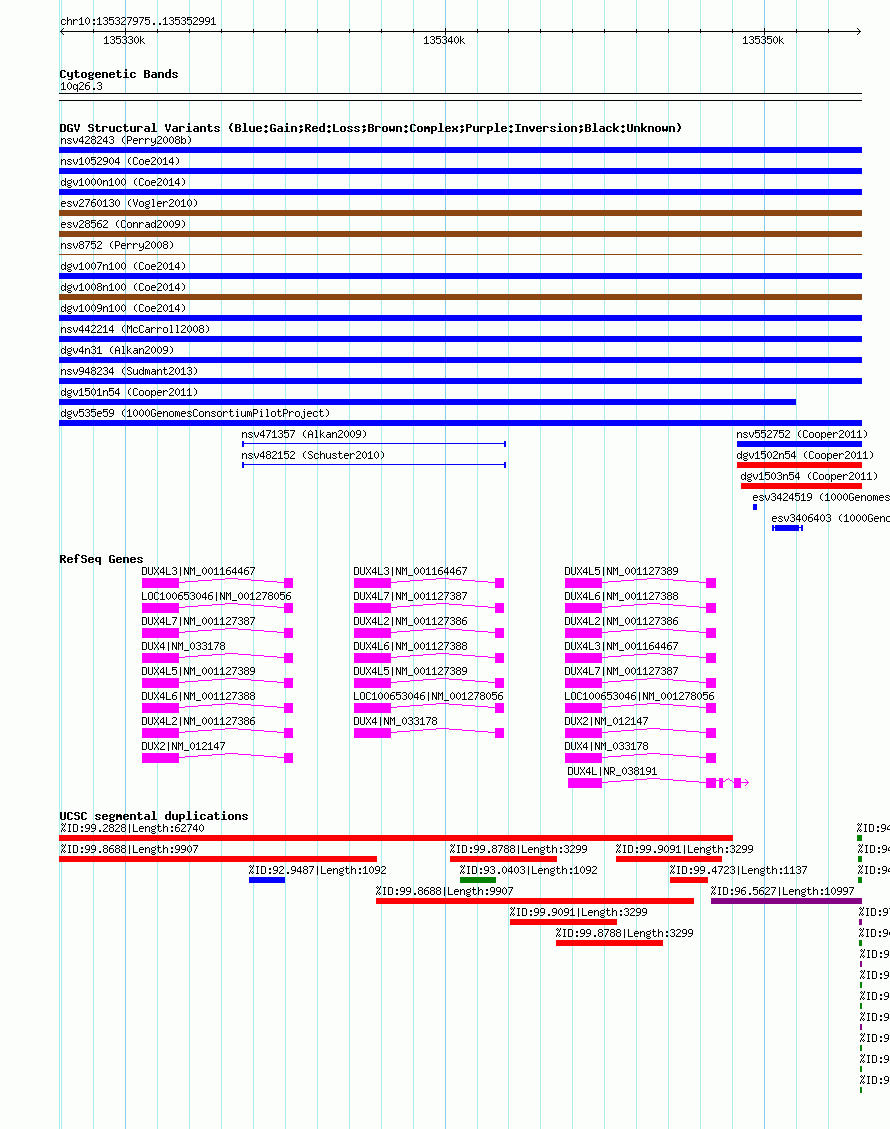Click the dgv1502n54 (Cooper2011) label

point(805,455)
